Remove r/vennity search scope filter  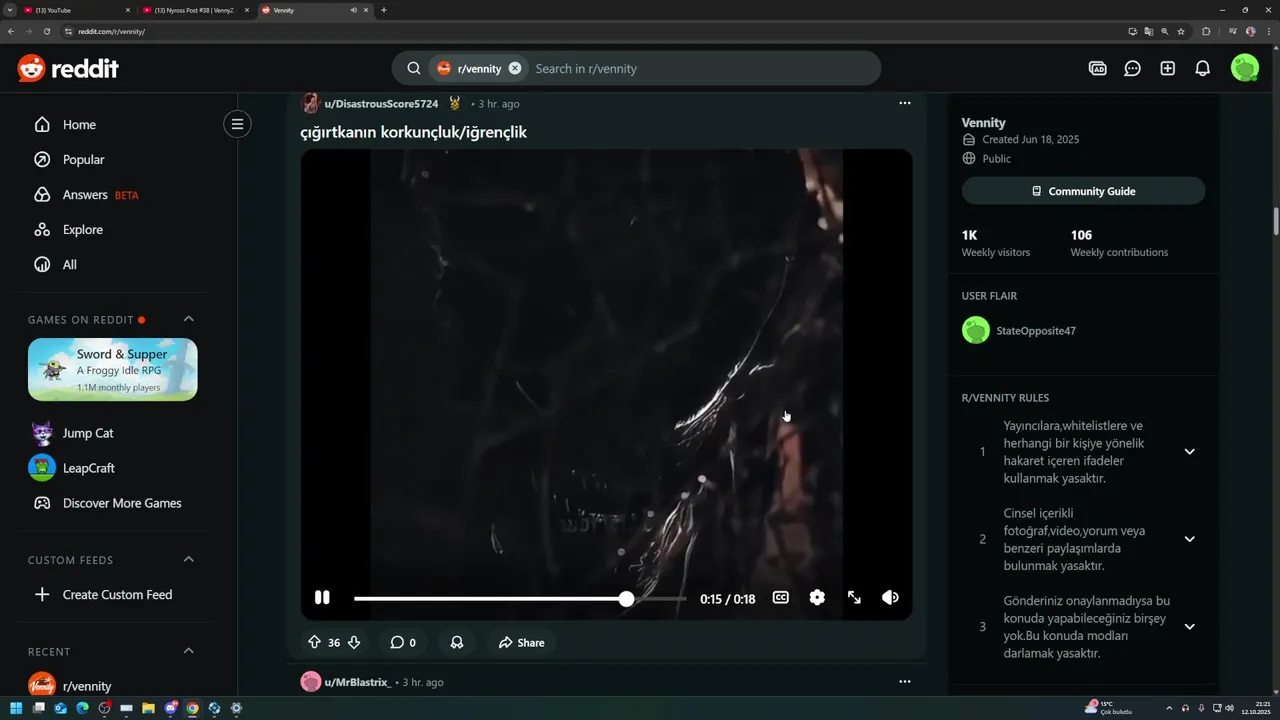coord(515,68)
